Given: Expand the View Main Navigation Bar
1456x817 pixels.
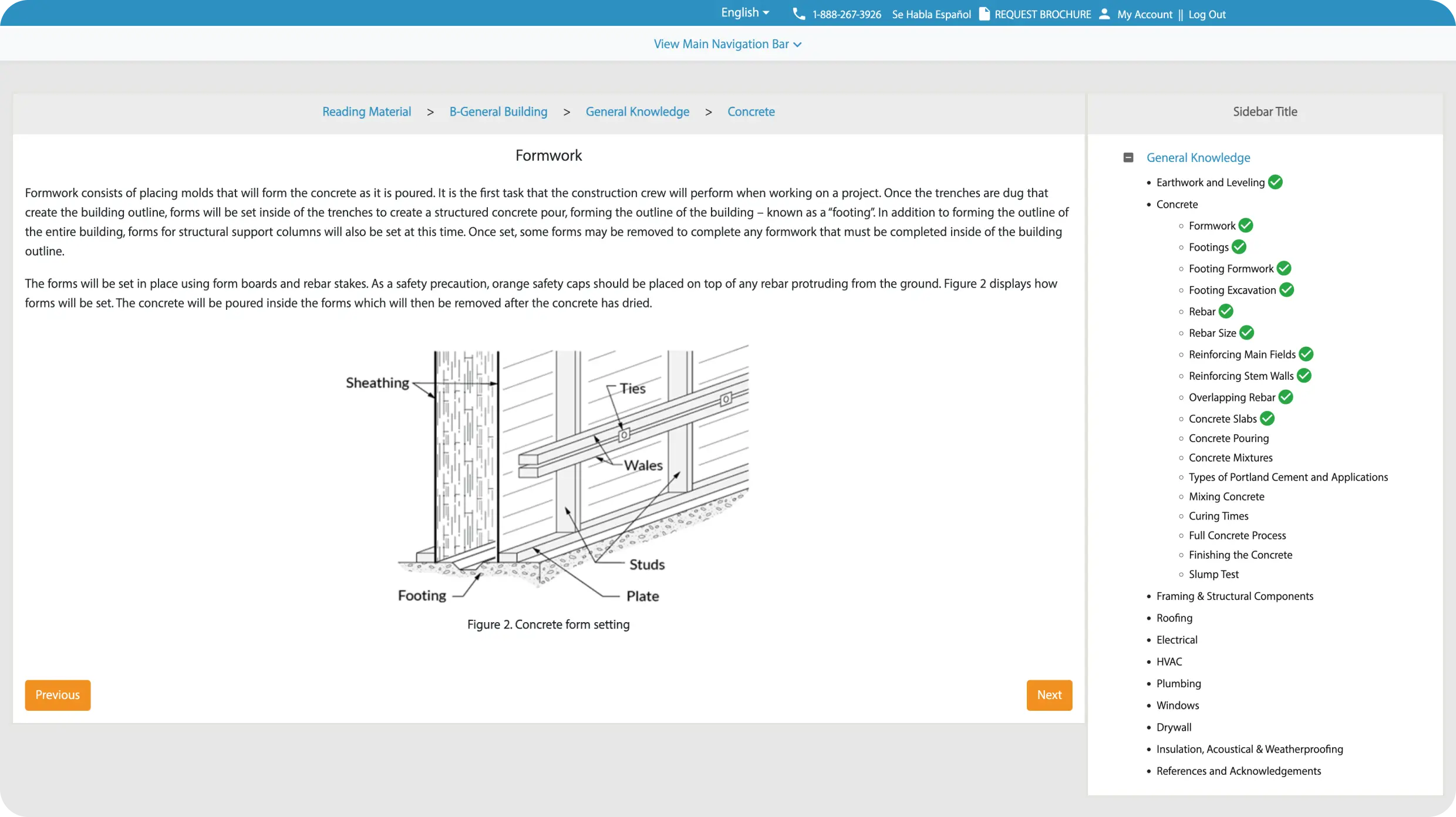Looking at the screenshot, I should click(727, 43).
